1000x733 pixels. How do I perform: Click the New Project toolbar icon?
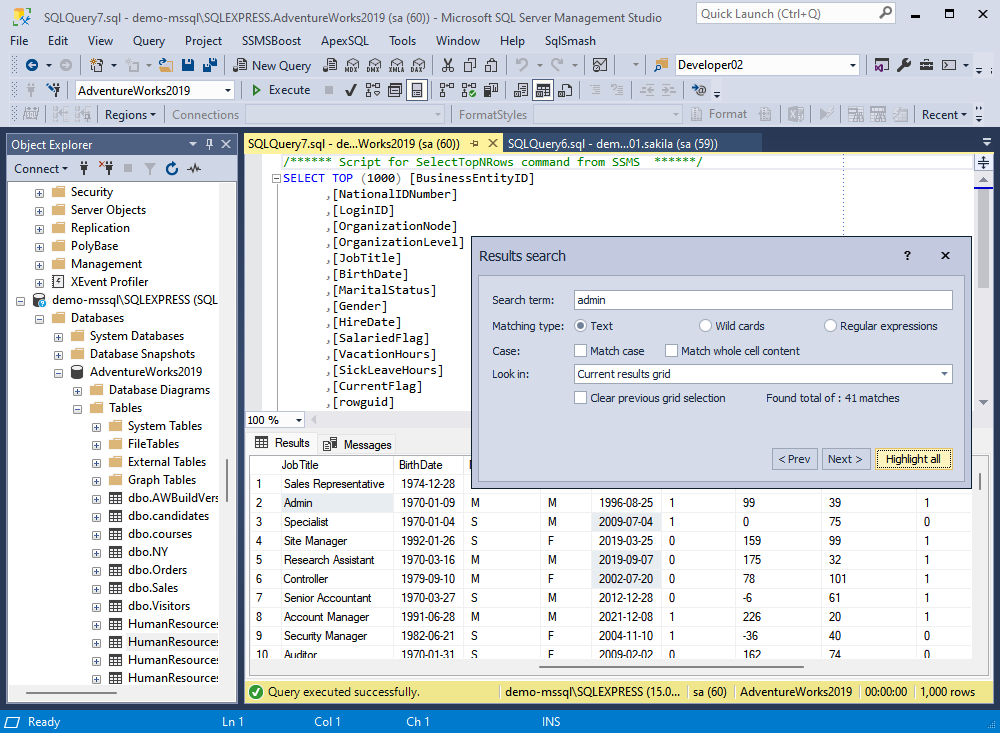coord(96,65)
